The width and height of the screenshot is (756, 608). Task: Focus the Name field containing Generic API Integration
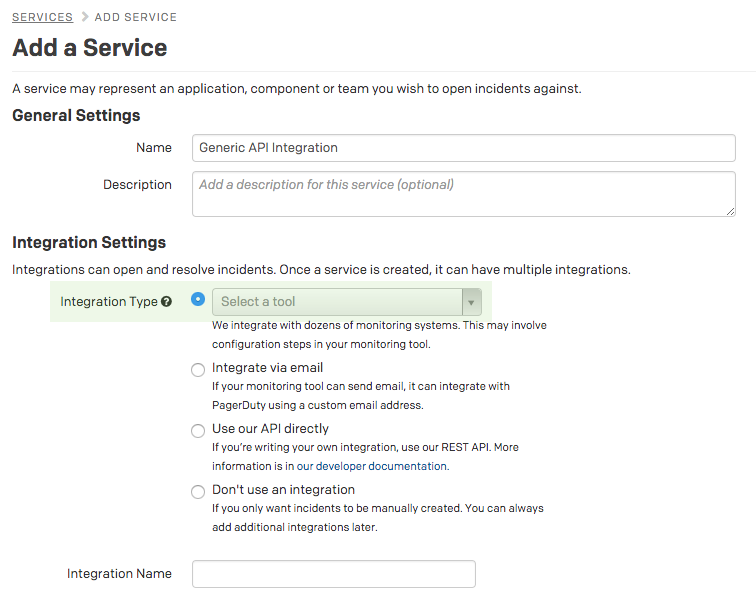coord(463,148)
